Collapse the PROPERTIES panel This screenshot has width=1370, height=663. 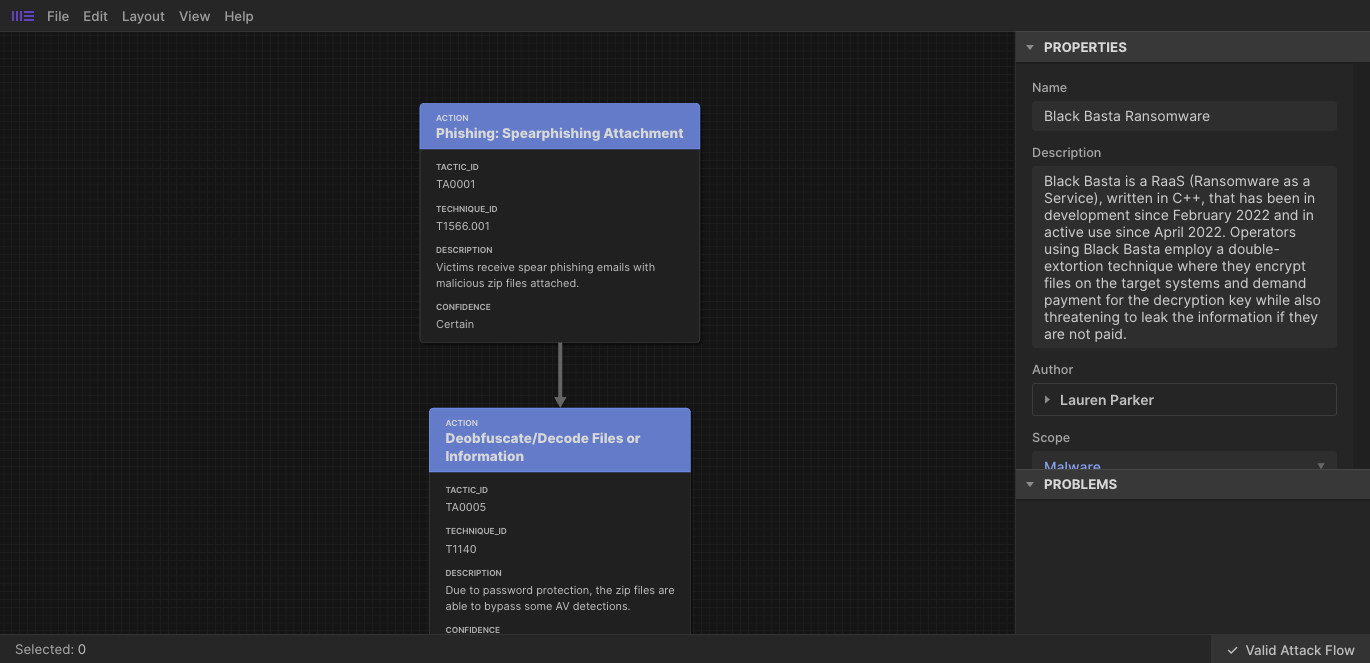tap(1030, 46)
